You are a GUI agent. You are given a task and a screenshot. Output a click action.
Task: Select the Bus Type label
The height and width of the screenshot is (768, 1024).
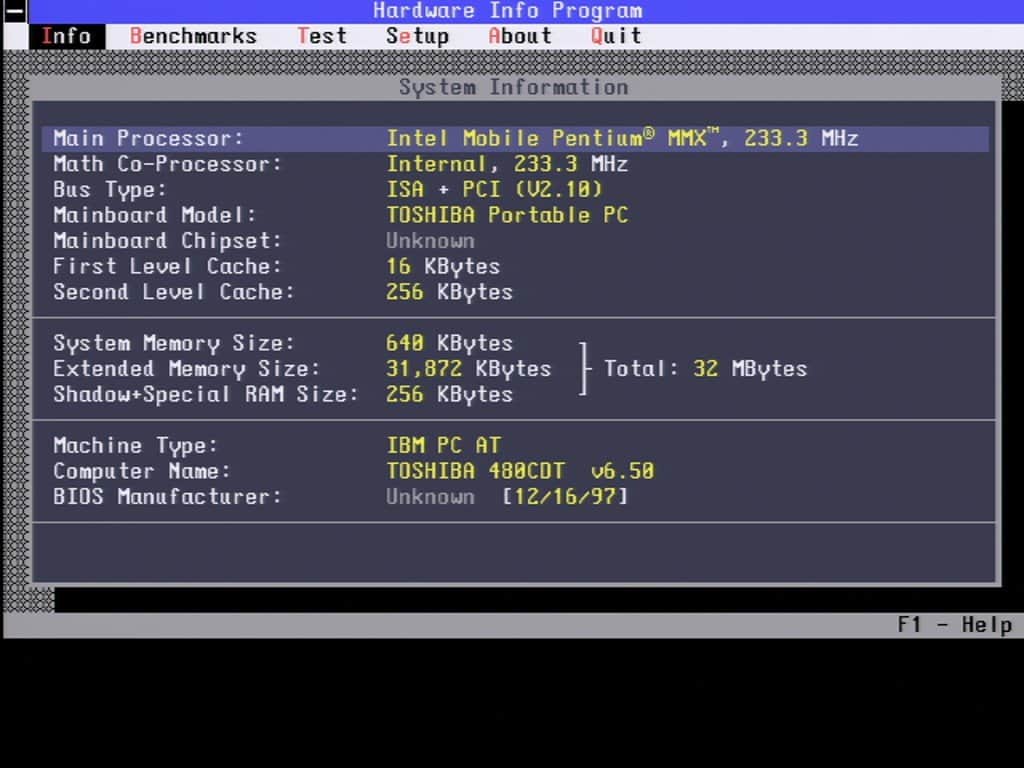[x=110, y=190]
